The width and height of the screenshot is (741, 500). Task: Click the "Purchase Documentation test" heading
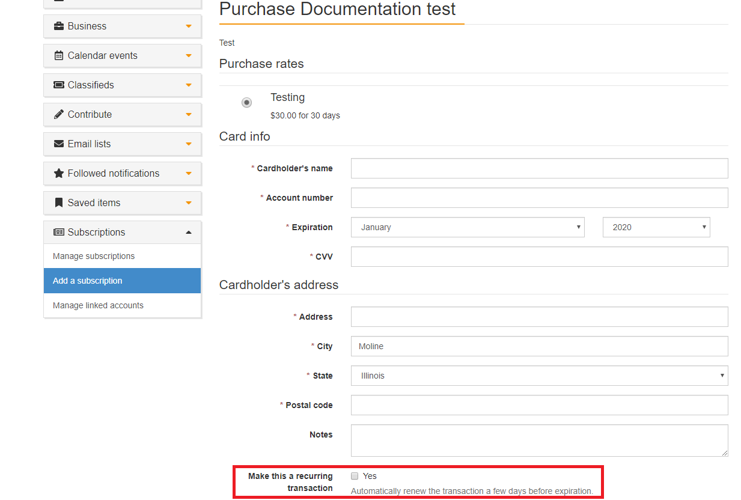pyautogui.click(x=337, y=9)
